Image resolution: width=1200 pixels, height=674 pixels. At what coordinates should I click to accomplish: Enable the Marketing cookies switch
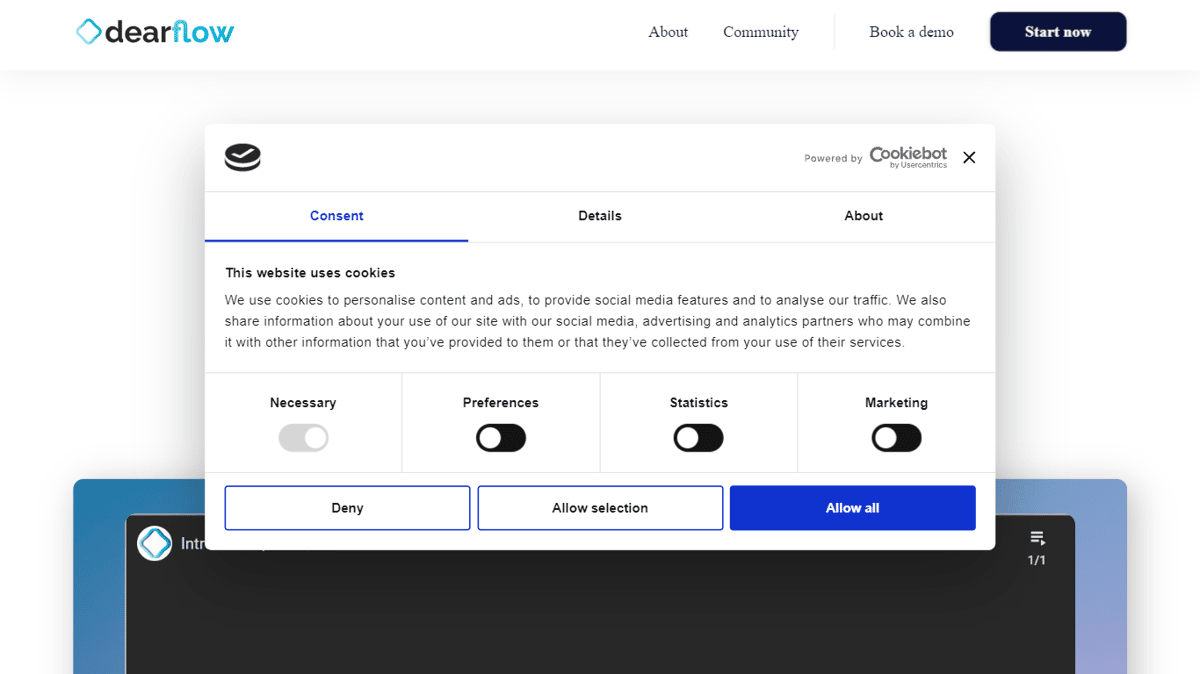tap(897, 438)
